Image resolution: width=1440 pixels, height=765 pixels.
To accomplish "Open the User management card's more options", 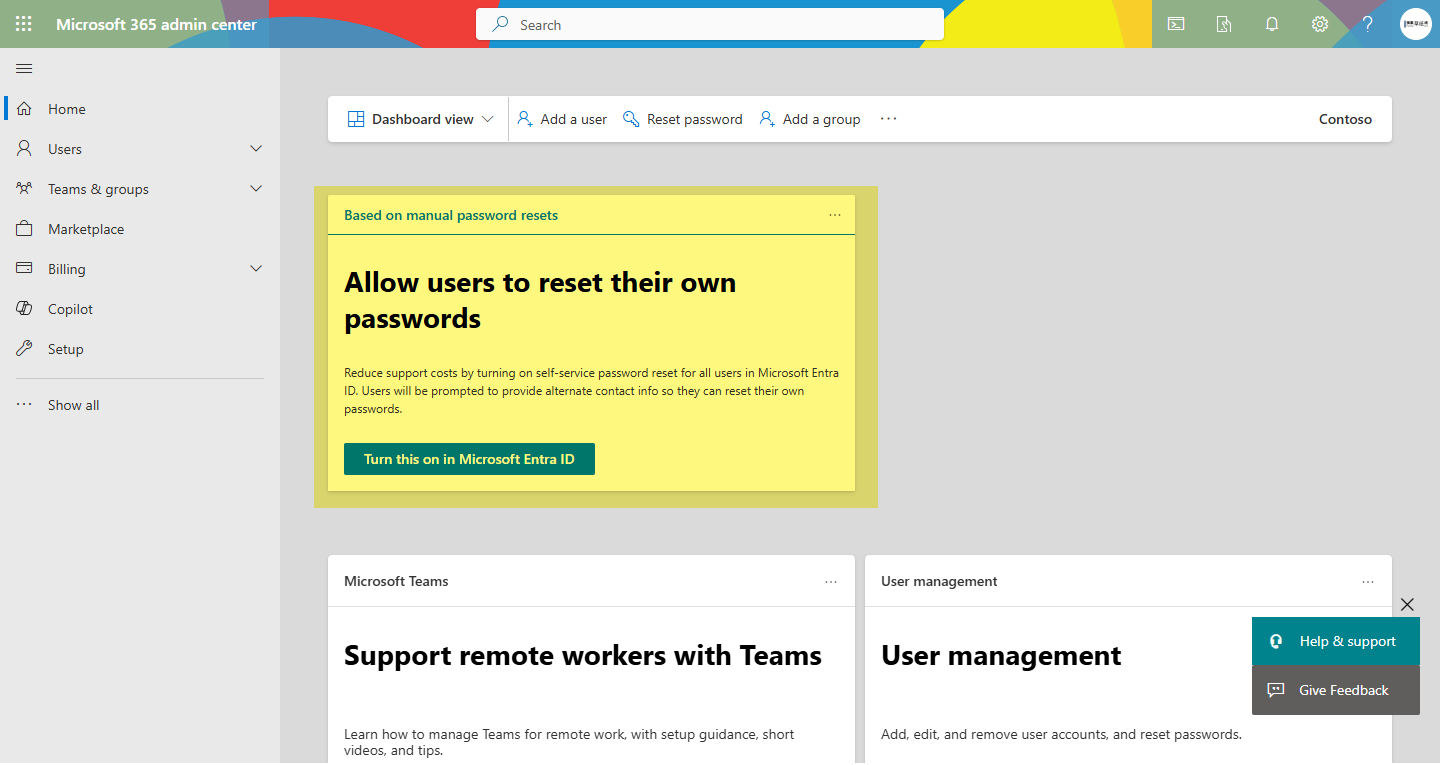I will click(1368, 581).
